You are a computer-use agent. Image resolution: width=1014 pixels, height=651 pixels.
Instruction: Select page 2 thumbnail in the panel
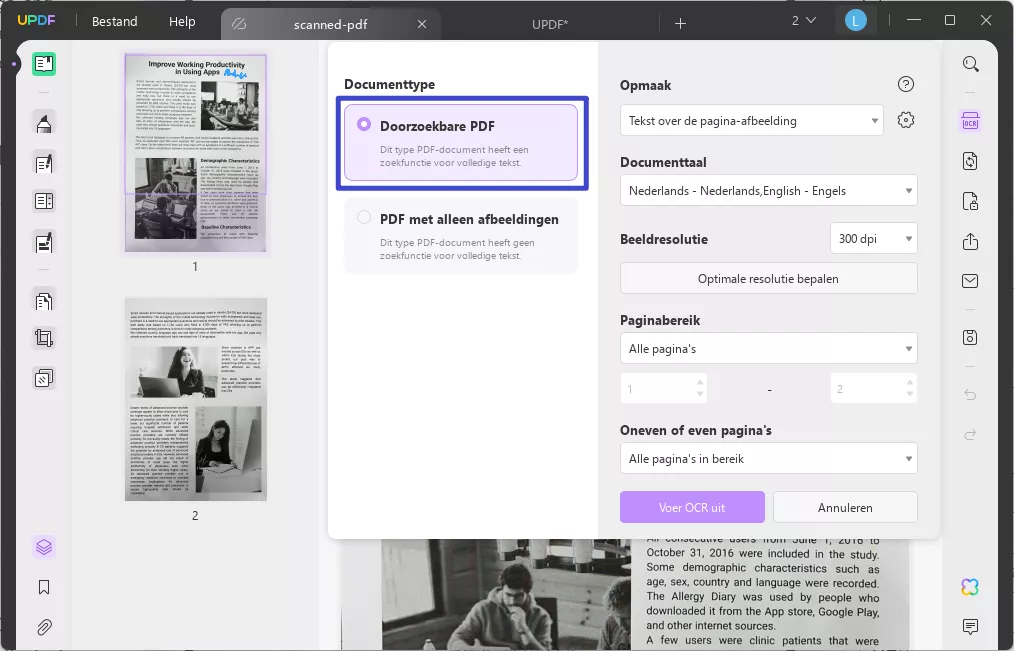pos(195,398)
